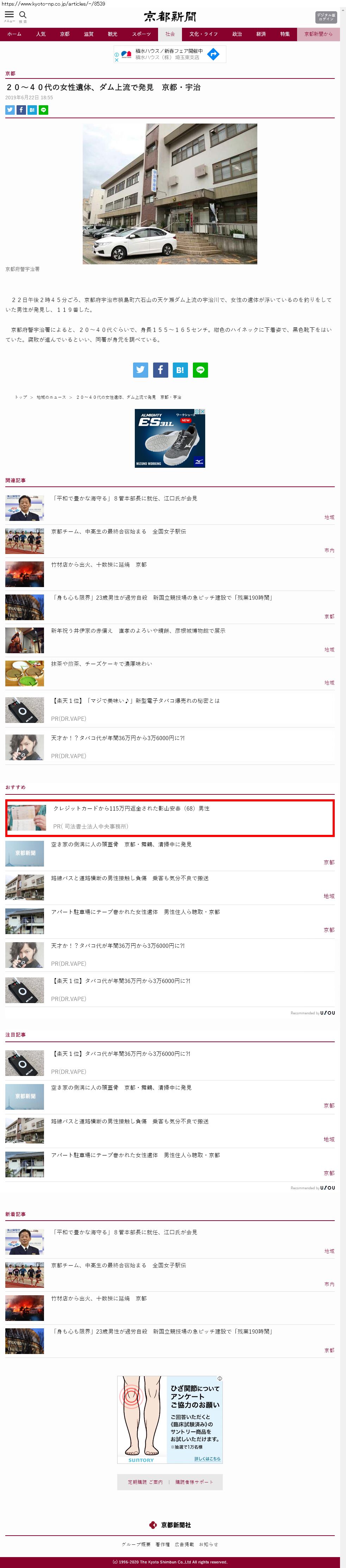Select the 社会 navigation tab
Screen dimensions: 346x1568
[x=170, y=34]
